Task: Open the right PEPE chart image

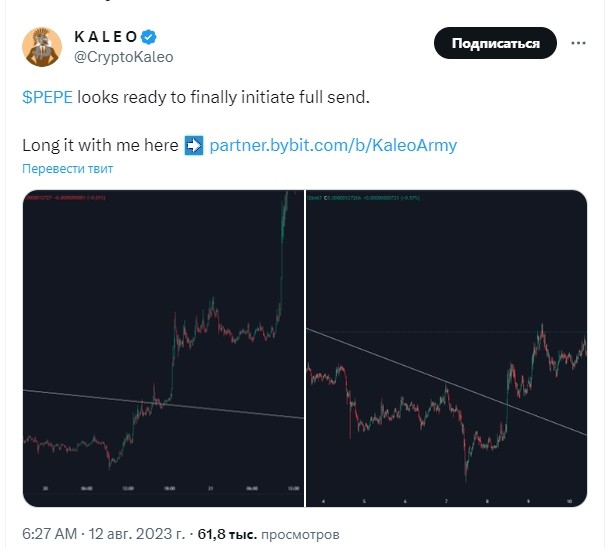Action: click(x=446, y=348)
